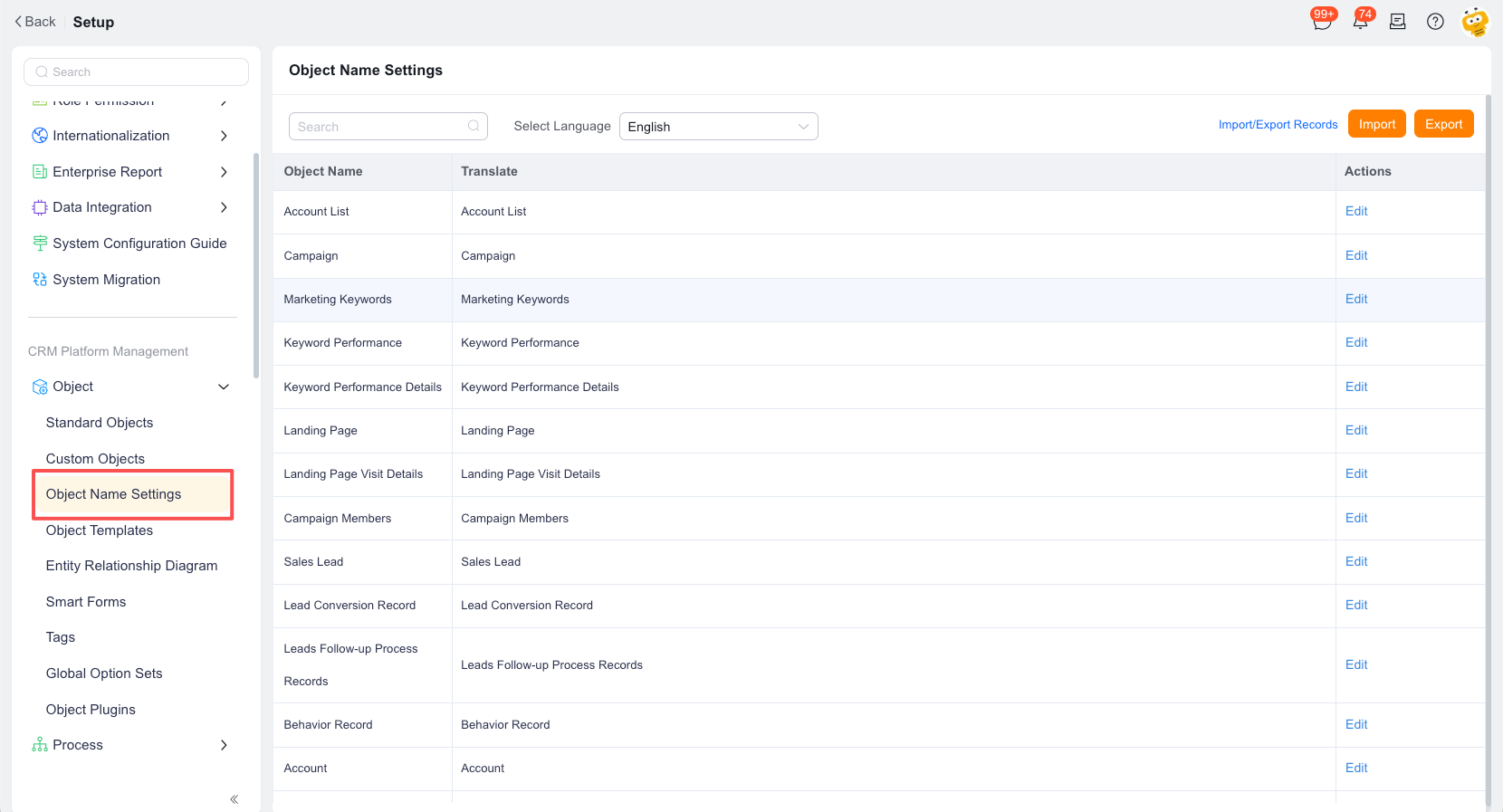Open Standard Objects in sidebar

pyautogui.click(x=100, y=423)
